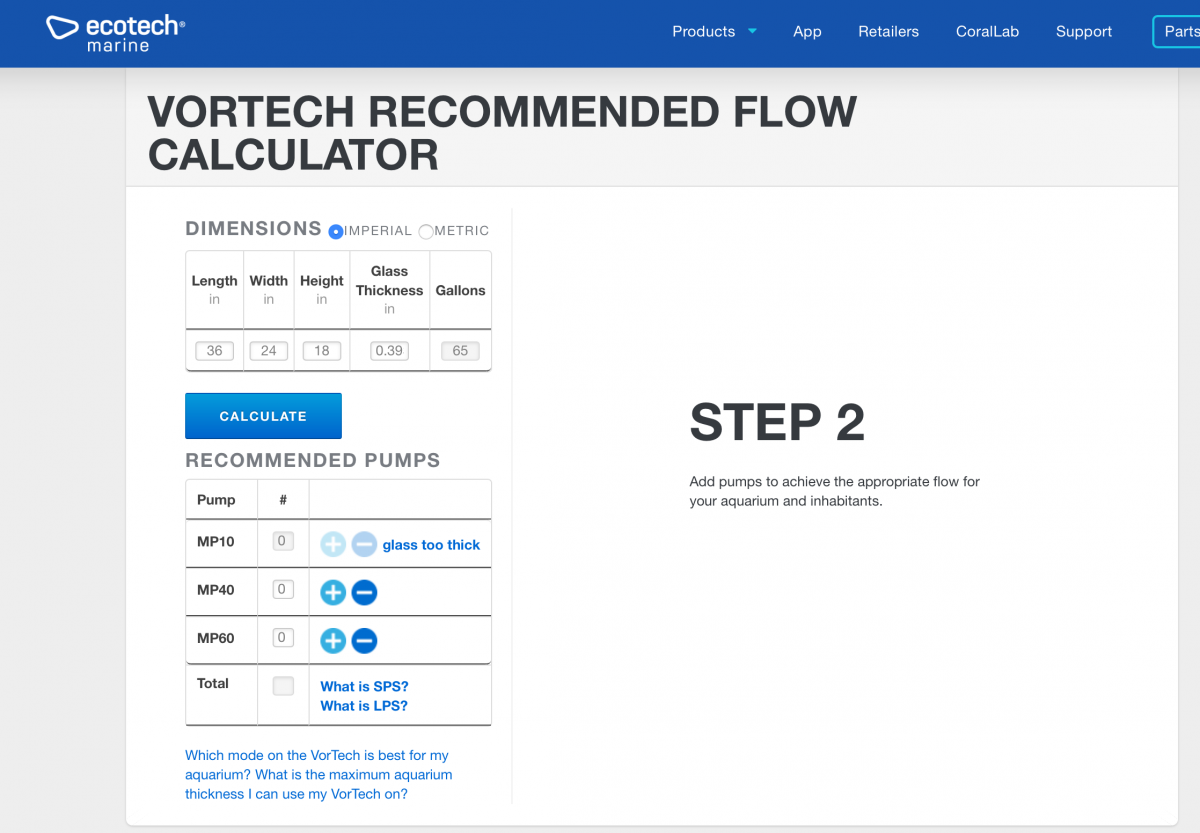This screenshot has width=1200, height=833.
Task: Remove an MP40 pump with minus icon
Action: click(364, 593)
